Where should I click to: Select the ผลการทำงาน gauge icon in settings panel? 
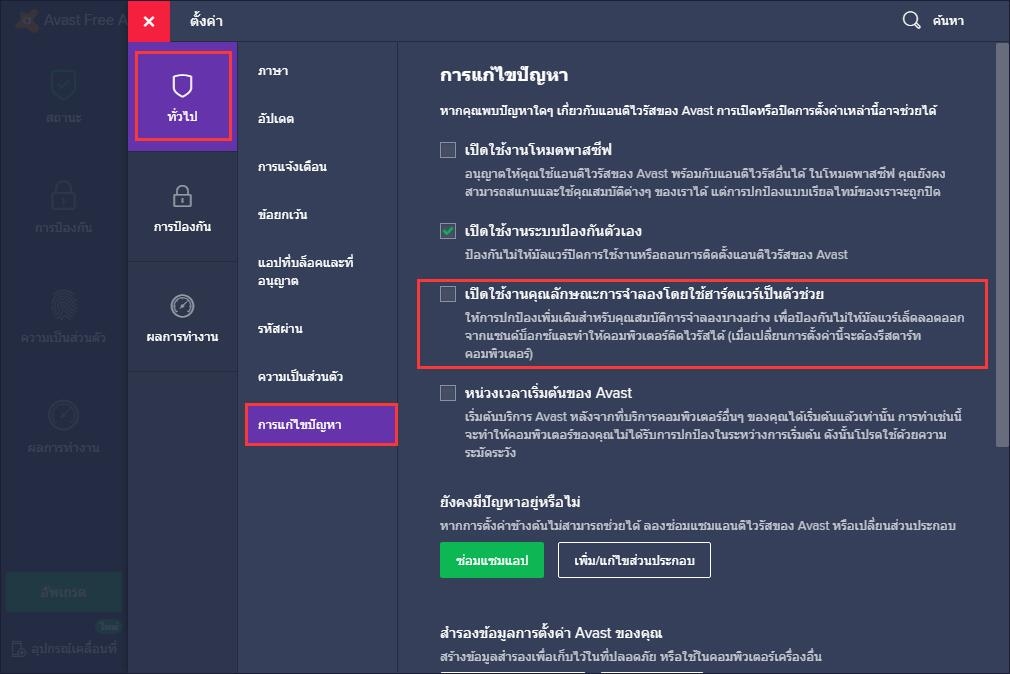182,308
